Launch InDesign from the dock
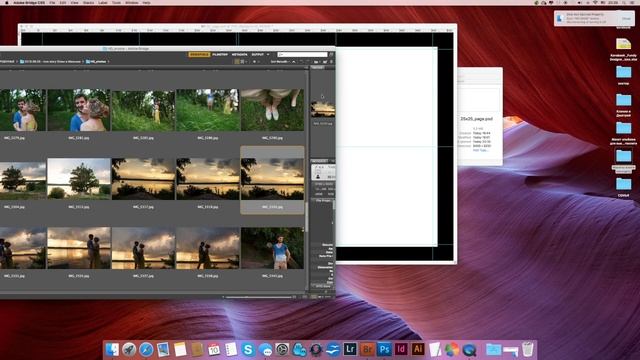This screenshot has width=640, height=360. (x=401, y=349)
